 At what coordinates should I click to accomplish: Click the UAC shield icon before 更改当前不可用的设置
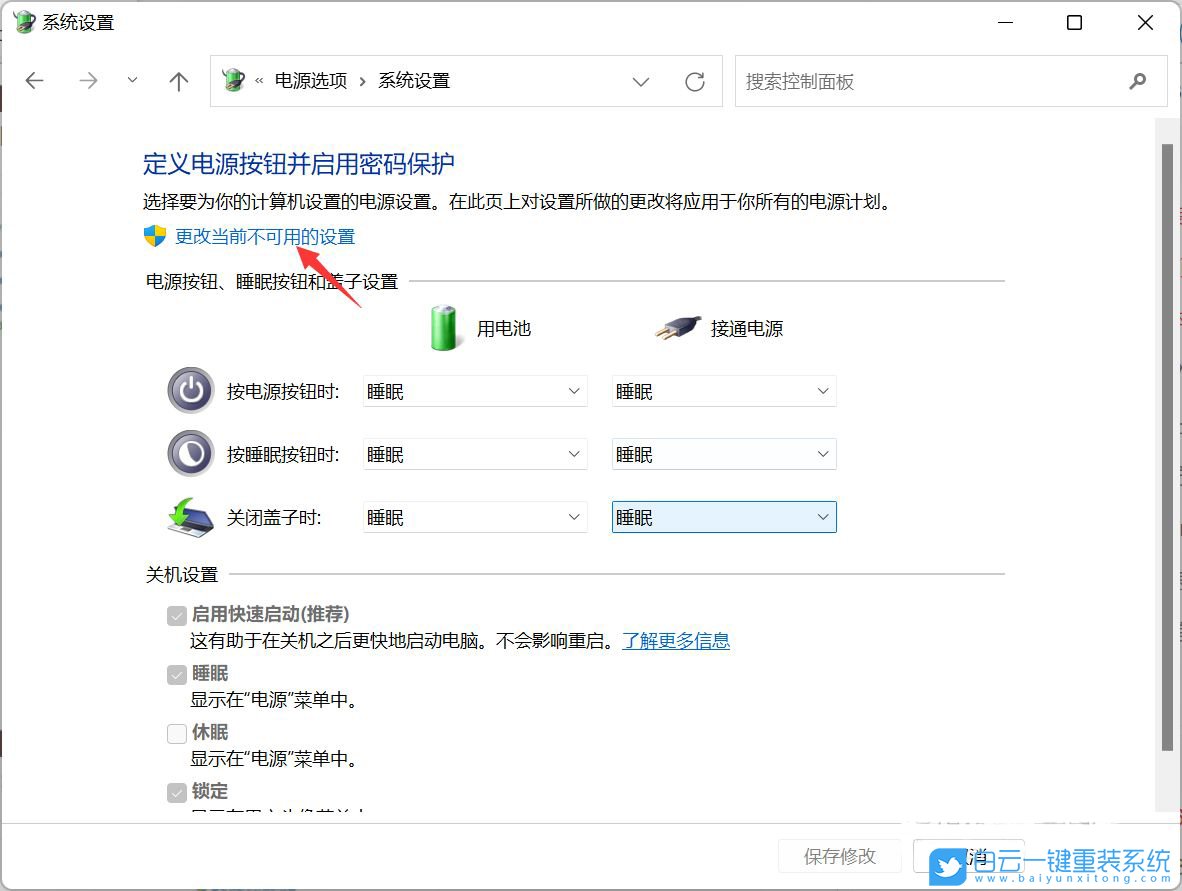[x=152, y=236]
